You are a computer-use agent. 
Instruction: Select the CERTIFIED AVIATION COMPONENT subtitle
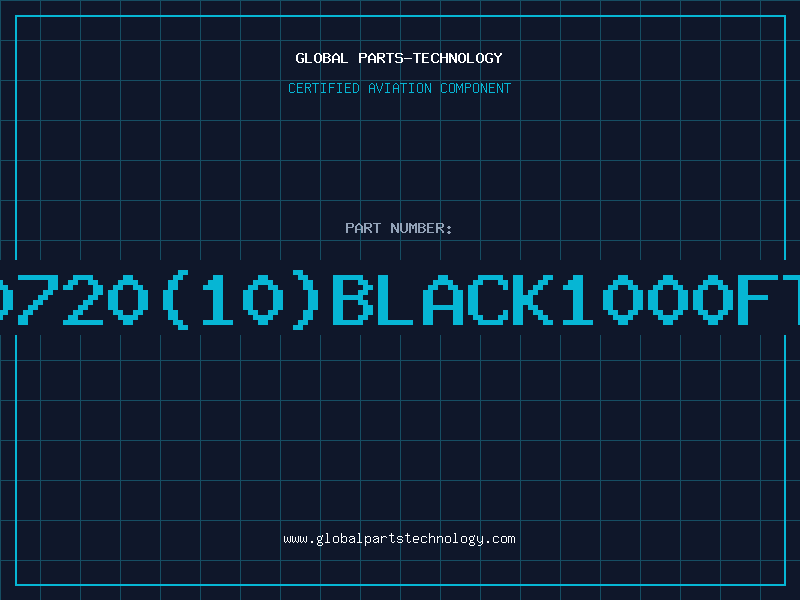click(399, 88)
